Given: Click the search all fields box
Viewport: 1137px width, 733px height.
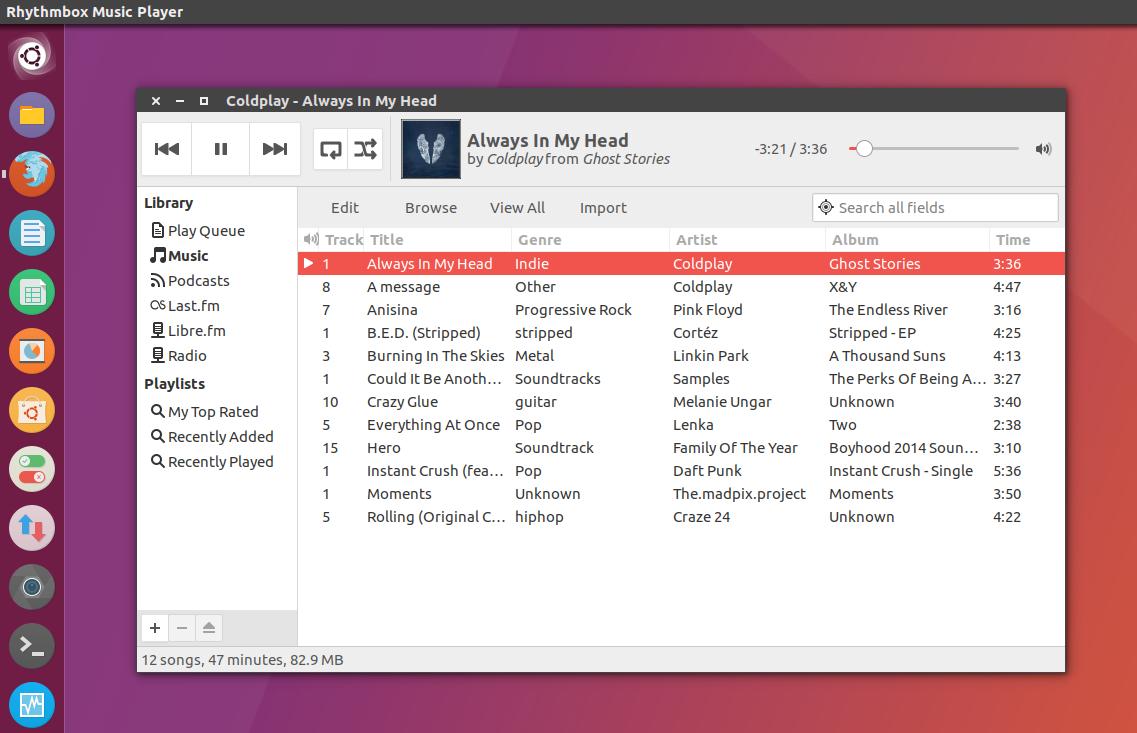Looking at the screenshot, I should (x=944, y=208).
